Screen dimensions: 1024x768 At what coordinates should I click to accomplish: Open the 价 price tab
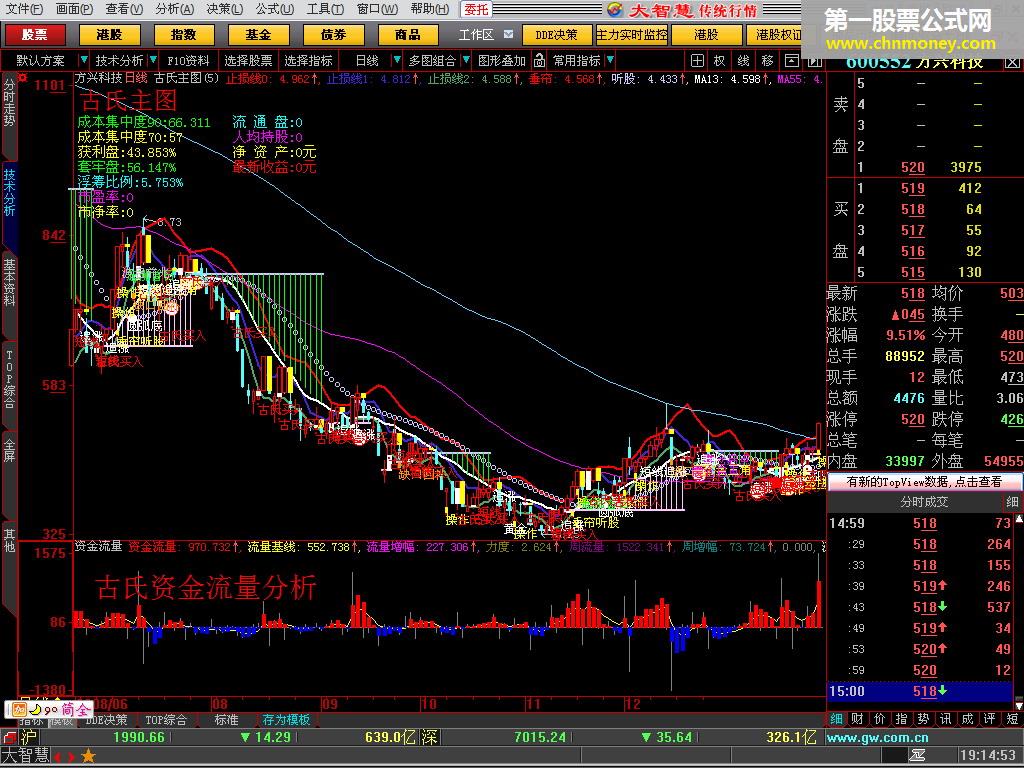coord(880,719)
